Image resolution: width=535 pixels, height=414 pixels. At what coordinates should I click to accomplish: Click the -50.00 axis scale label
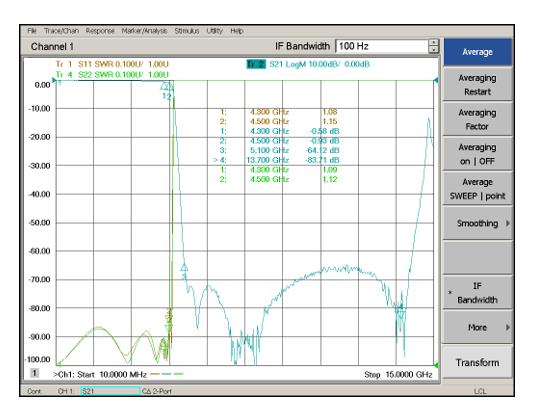click(39, 223)
